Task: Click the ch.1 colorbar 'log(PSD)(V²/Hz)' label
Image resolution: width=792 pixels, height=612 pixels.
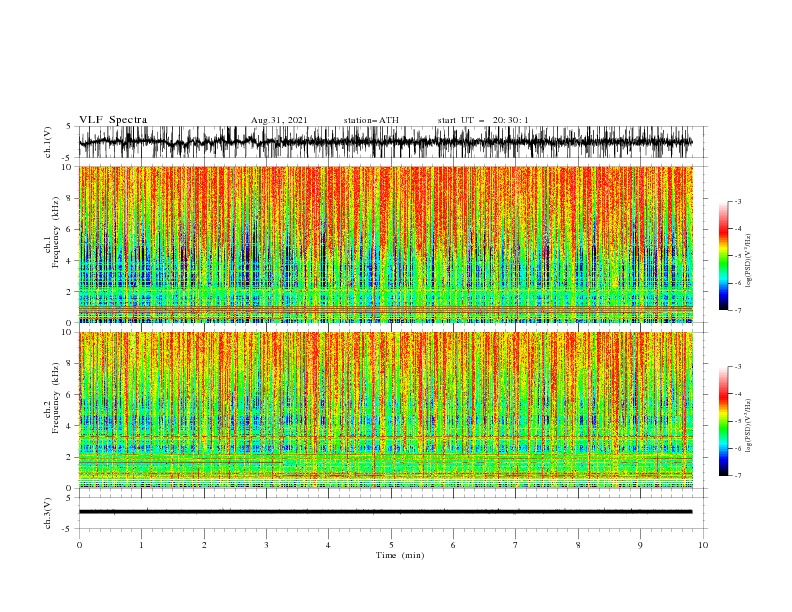Action: click(x=749, y=261)
